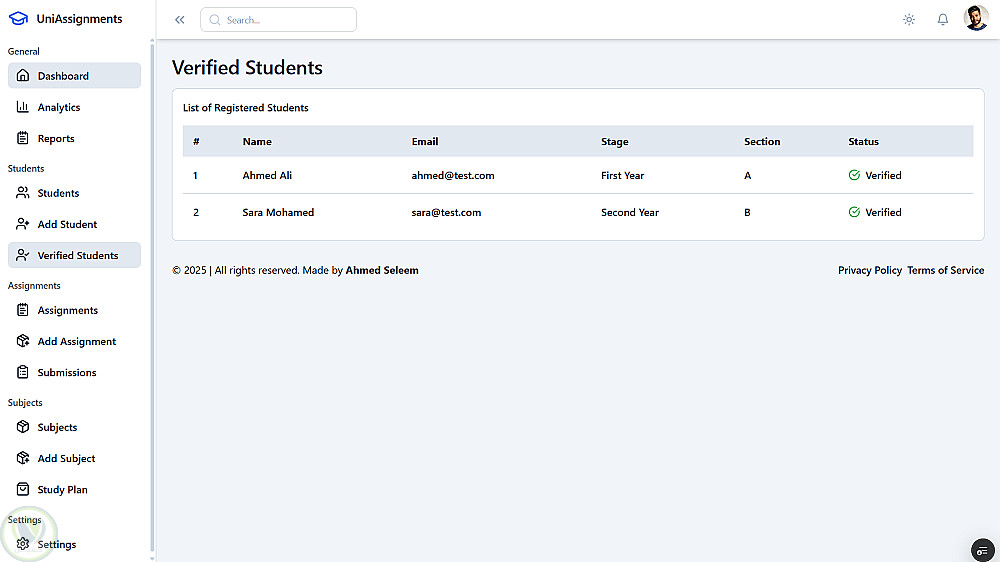Click the UniAssignments graduation cap logo
The width and height of the screenshot is (1000, 562).
(x=18, y=19)
